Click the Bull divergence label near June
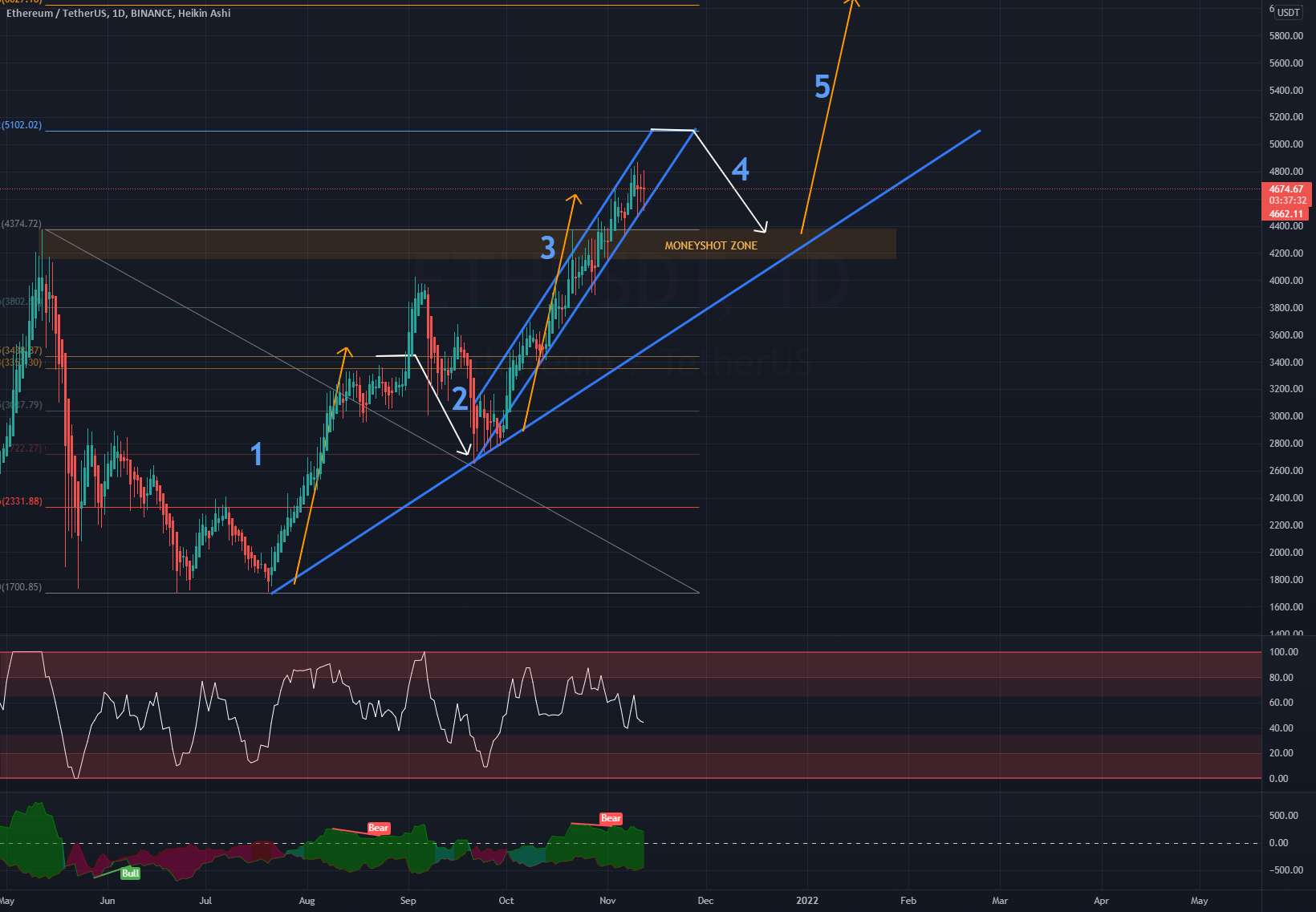Viewport: 1316px width, 912px height. pos(130,873)
